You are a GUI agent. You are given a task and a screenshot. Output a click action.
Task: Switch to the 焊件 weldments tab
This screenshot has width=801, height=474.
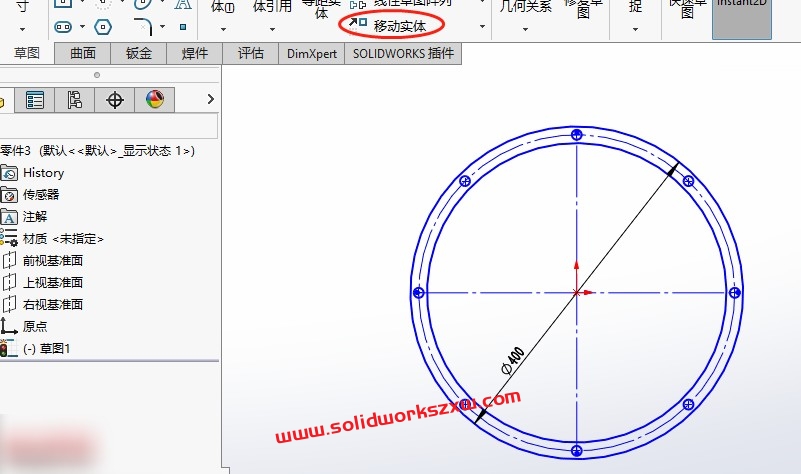(x=195, y=53)
